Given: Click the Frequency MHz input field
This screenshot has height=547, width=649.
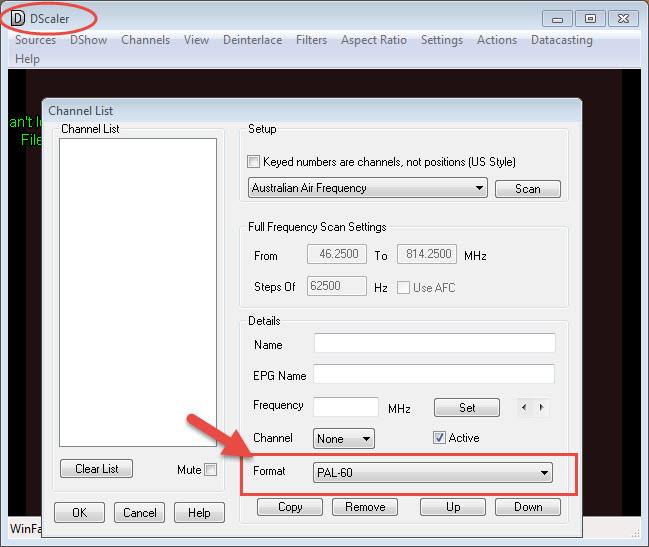Looking at the screenshot, I should (346, 407).
